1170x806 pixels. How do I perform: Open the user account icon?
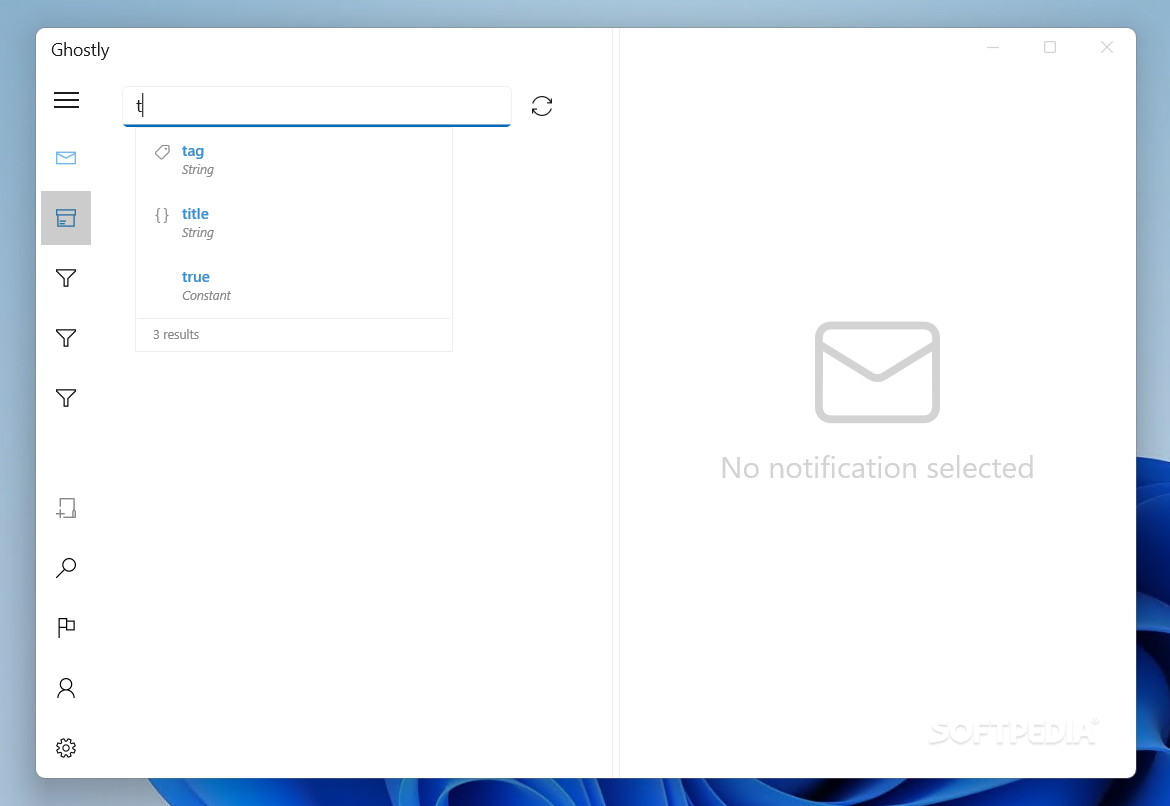(x=66, y=688)
